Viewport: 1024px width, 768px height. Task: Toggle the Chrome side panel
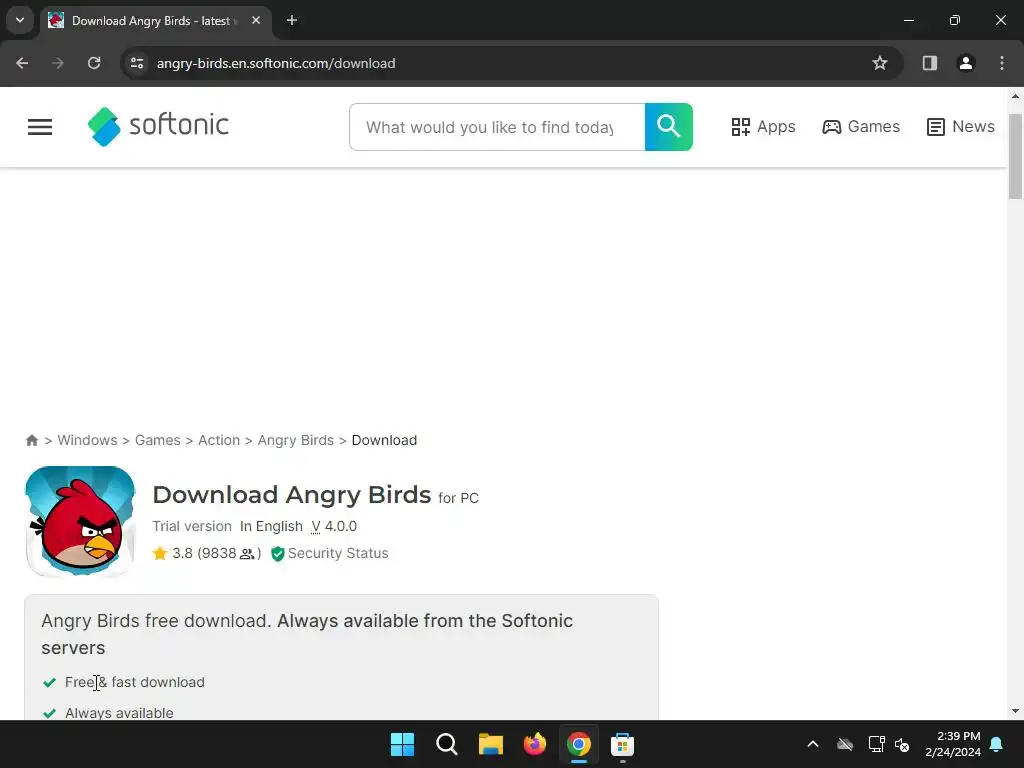coord(929,63)
